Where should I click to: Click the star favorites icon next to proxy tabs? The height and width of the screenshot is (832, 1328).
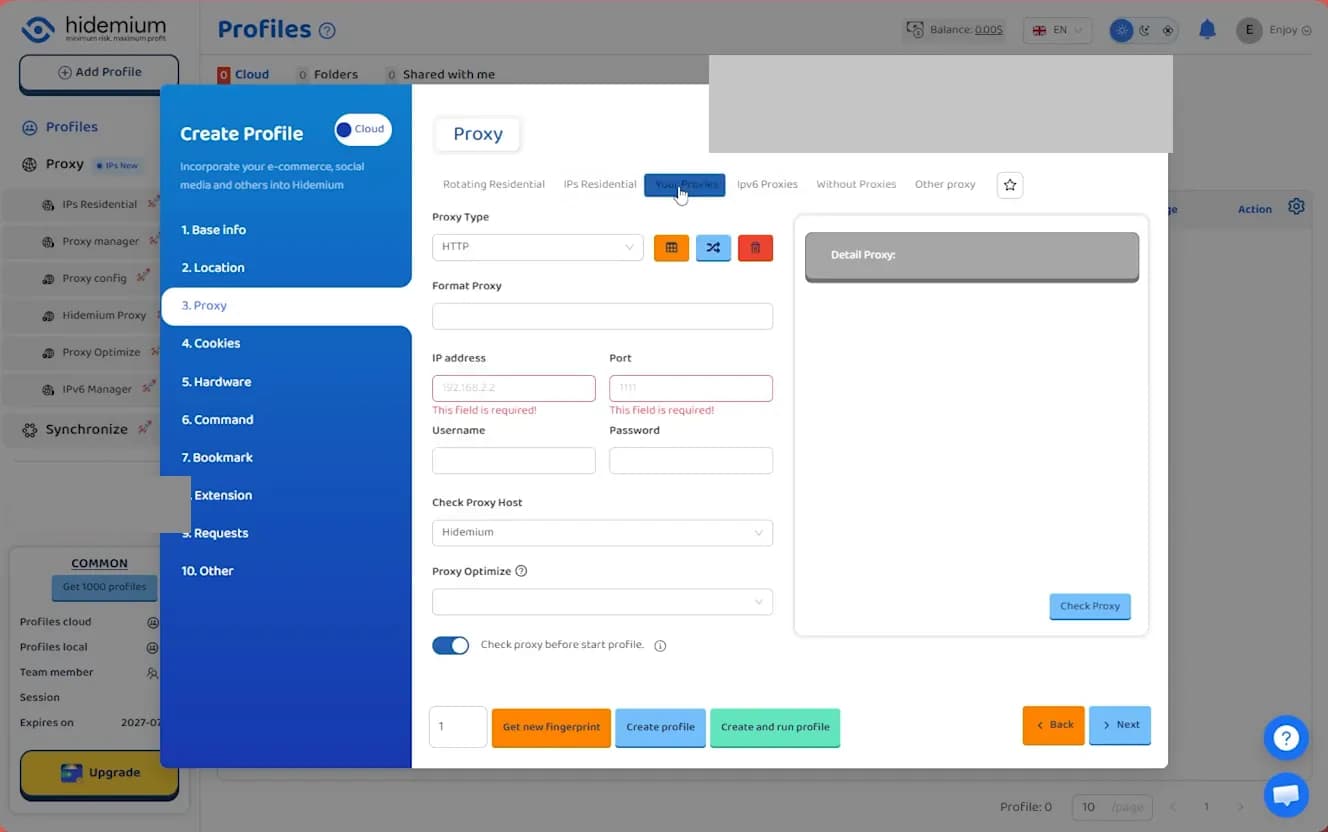click(1010, 185)
